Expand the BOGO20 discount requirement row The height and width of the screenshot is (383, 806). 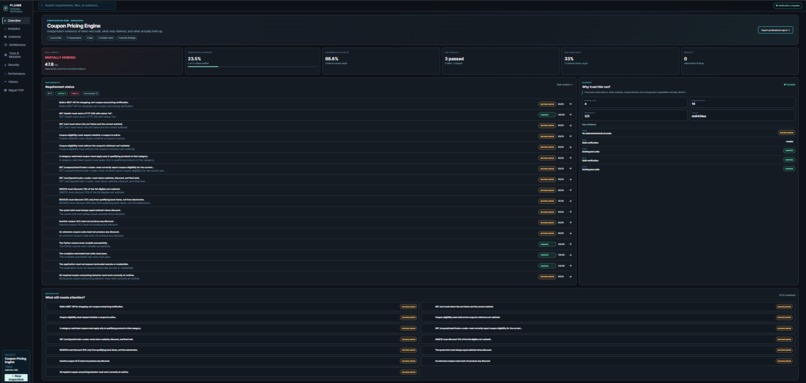309,201
